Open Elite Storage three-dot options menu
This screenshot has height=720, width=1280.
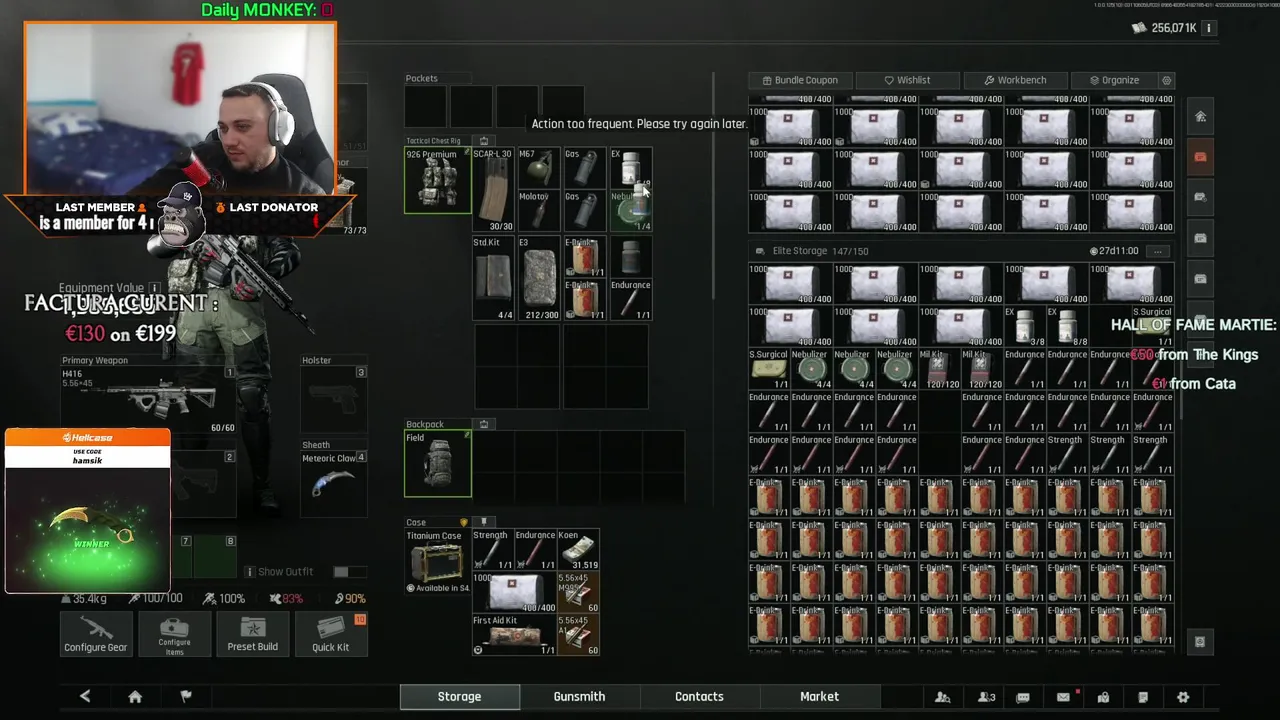coord(1159,251)
